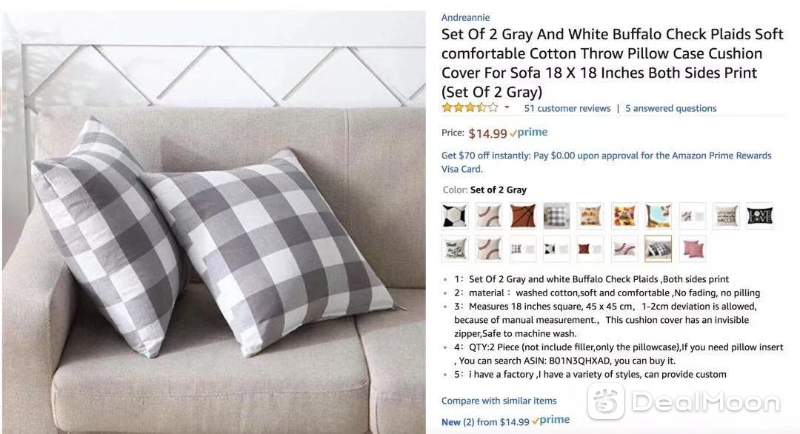Pick the gray buffalo plaid single pillow swatch

pos(556,216)
